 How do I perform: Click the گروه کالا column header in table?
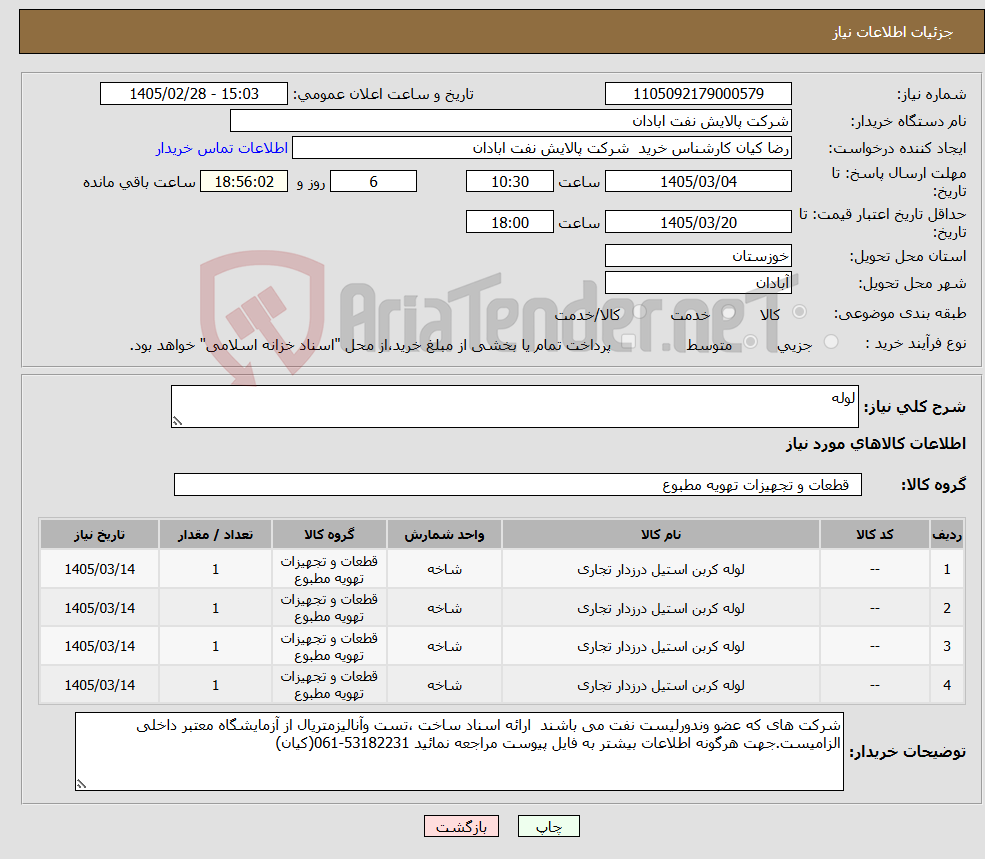pyautogui.click(x=329, y=534)
